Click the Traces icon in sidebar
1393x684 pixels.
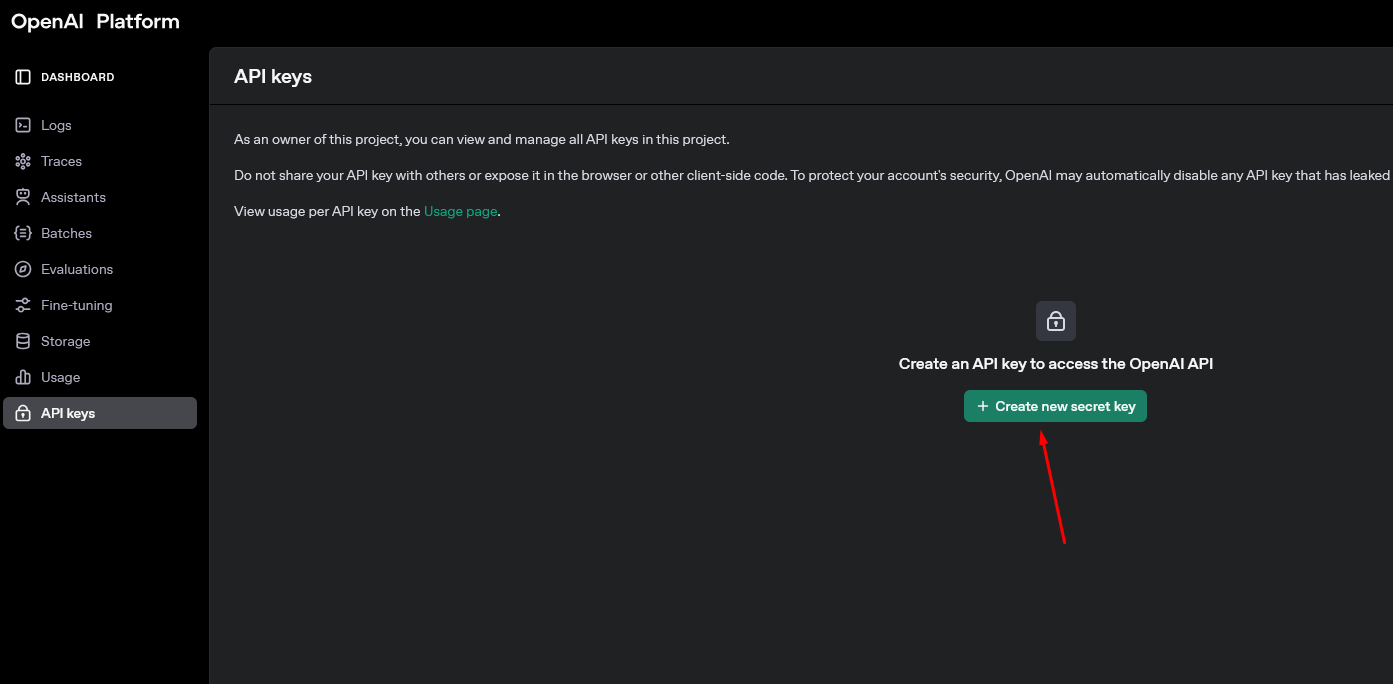[x=23, y=161]
